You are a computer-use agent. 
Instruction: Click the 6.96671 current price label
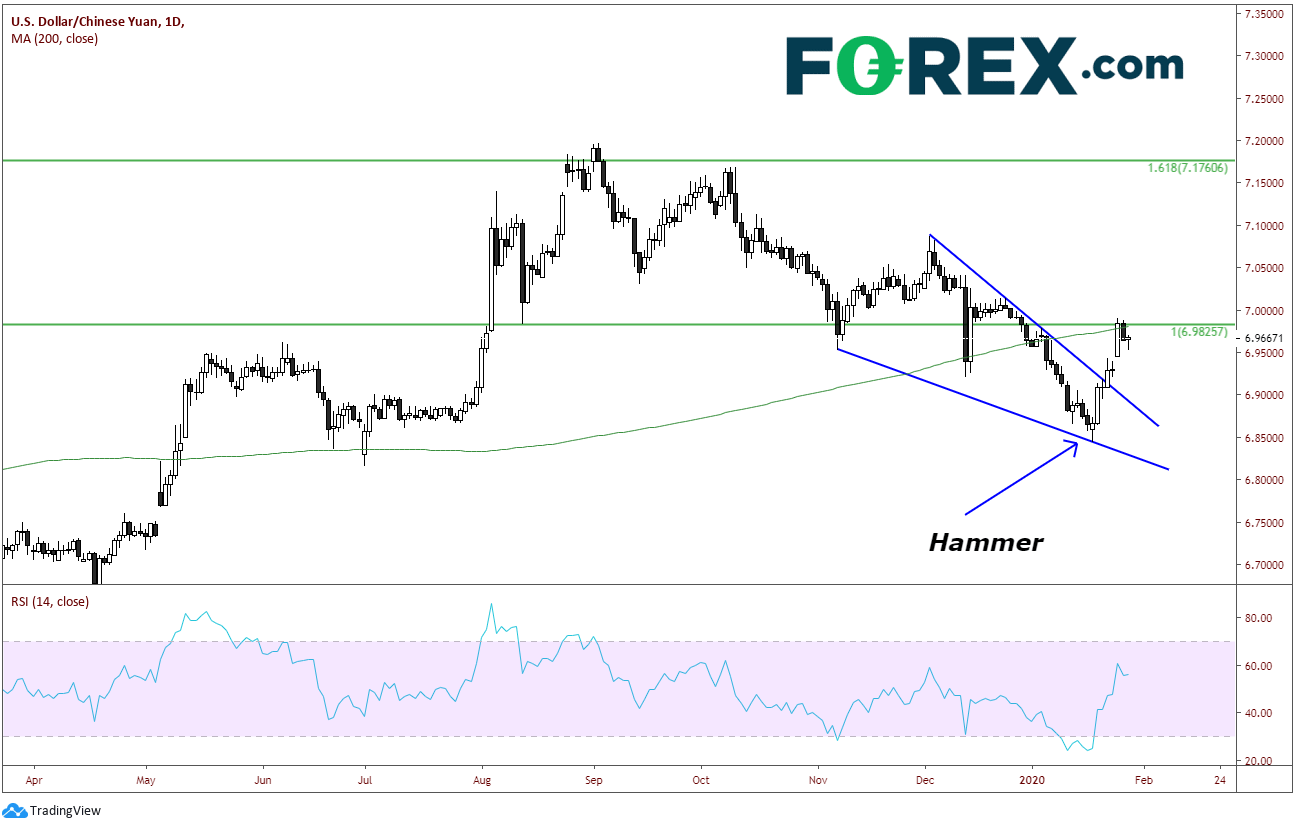pyautogui.click(x=1263, y=338)
